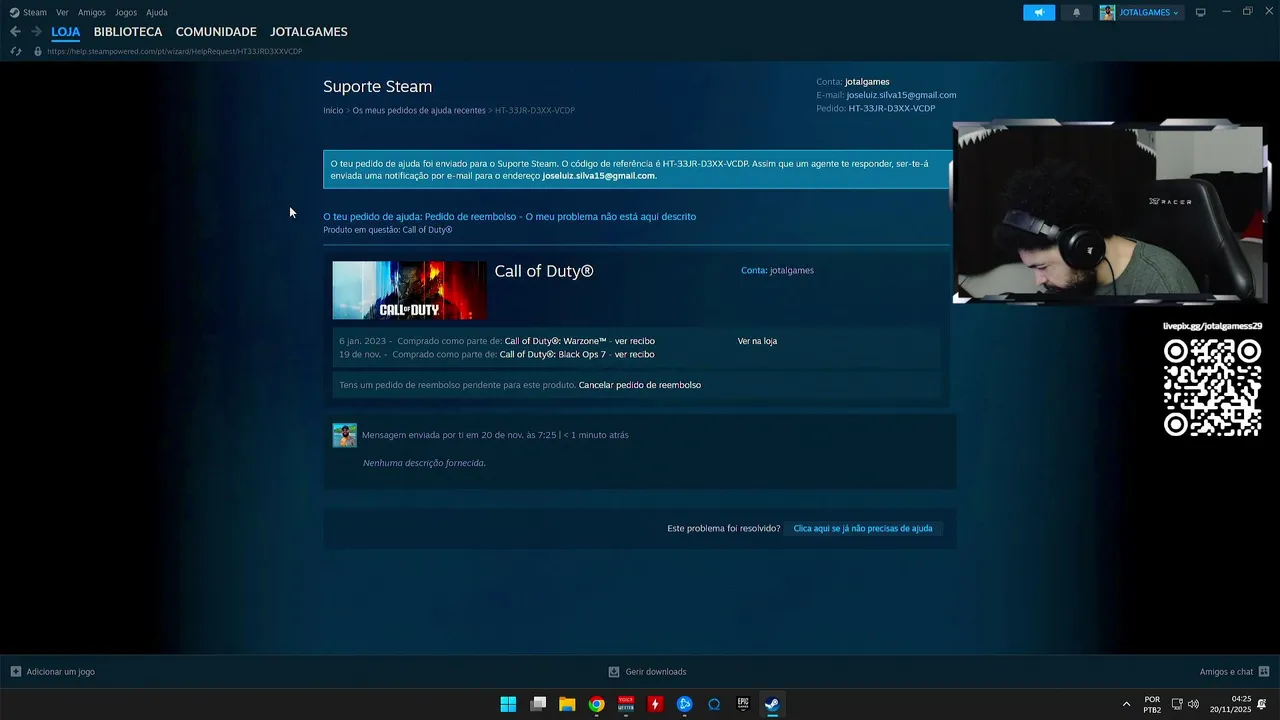
Task: Open Voicemeeter from the taskbar
Action: coord(626,704)
